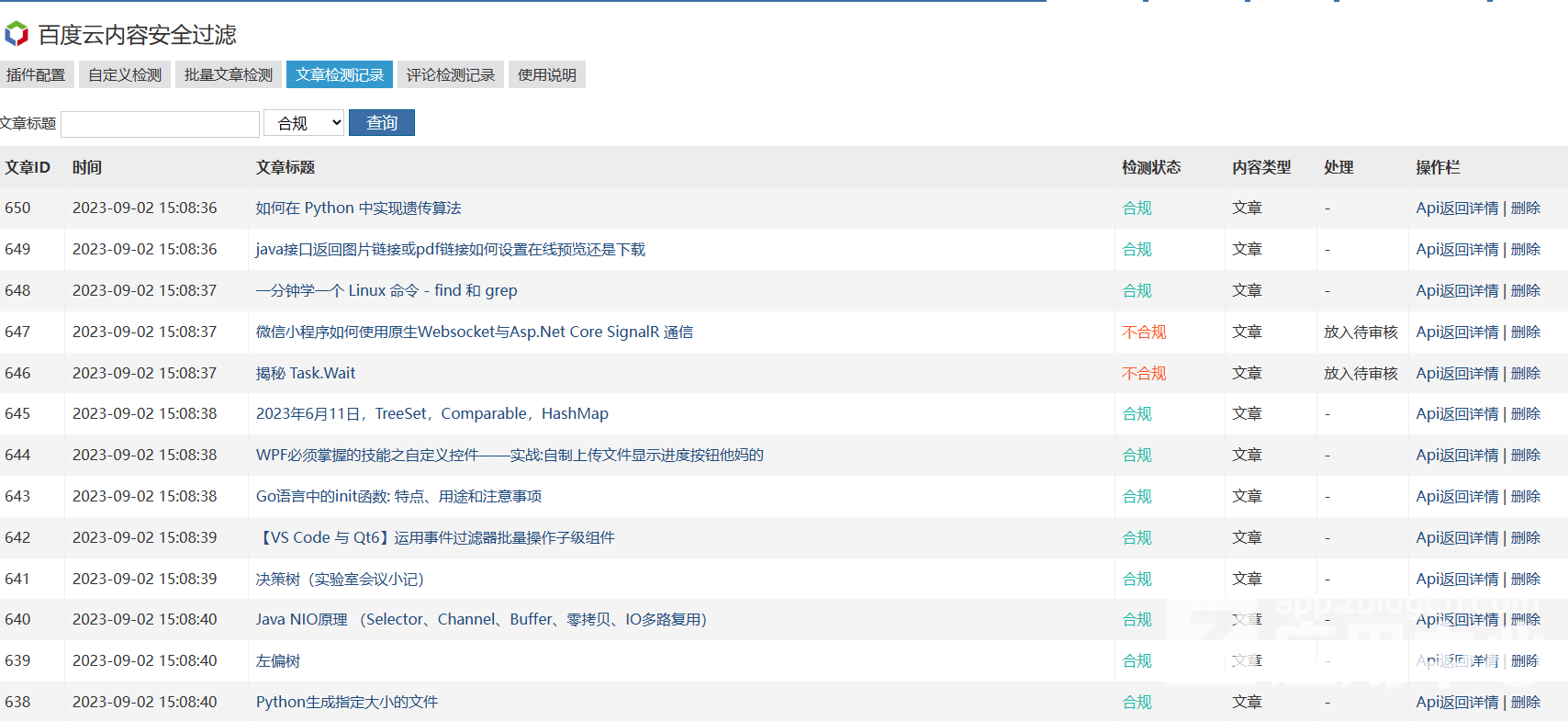Open the Go语言中的init函数 article link
This screenshot has width=1568, height=721.
click(398, 497)
